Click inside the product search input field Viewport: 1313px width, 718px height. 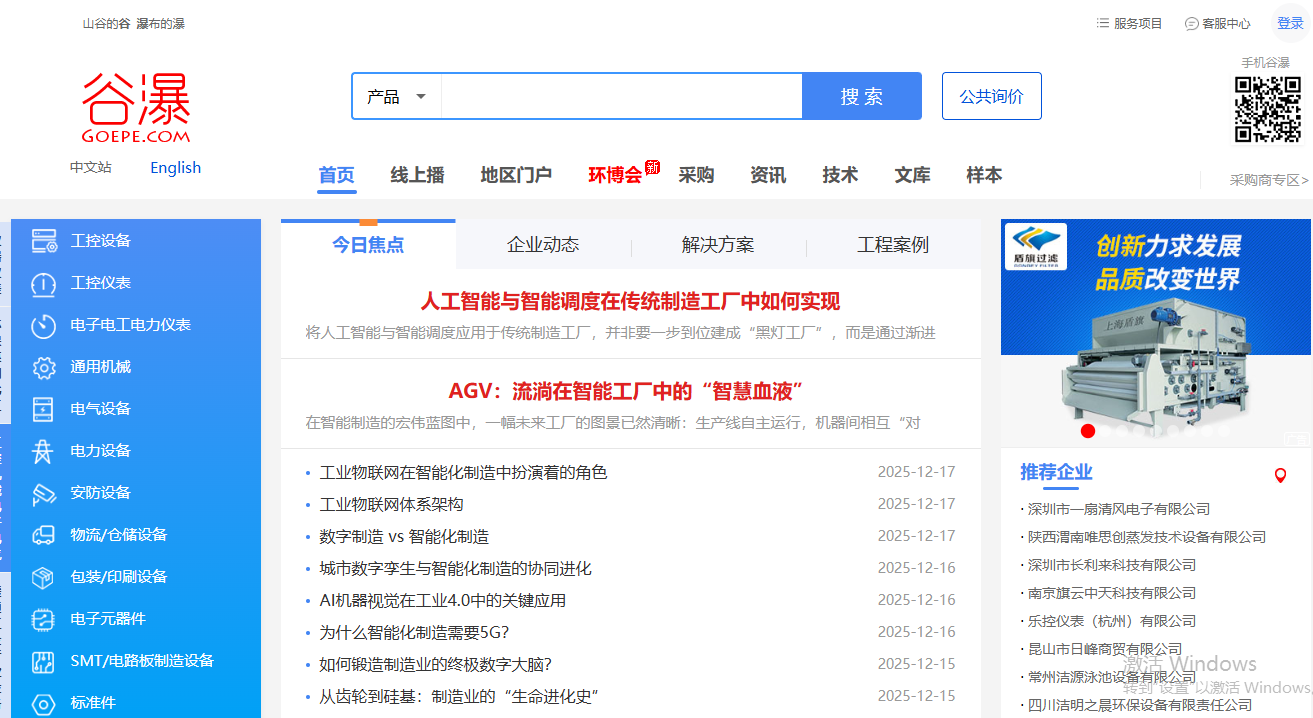coord(620,95)
